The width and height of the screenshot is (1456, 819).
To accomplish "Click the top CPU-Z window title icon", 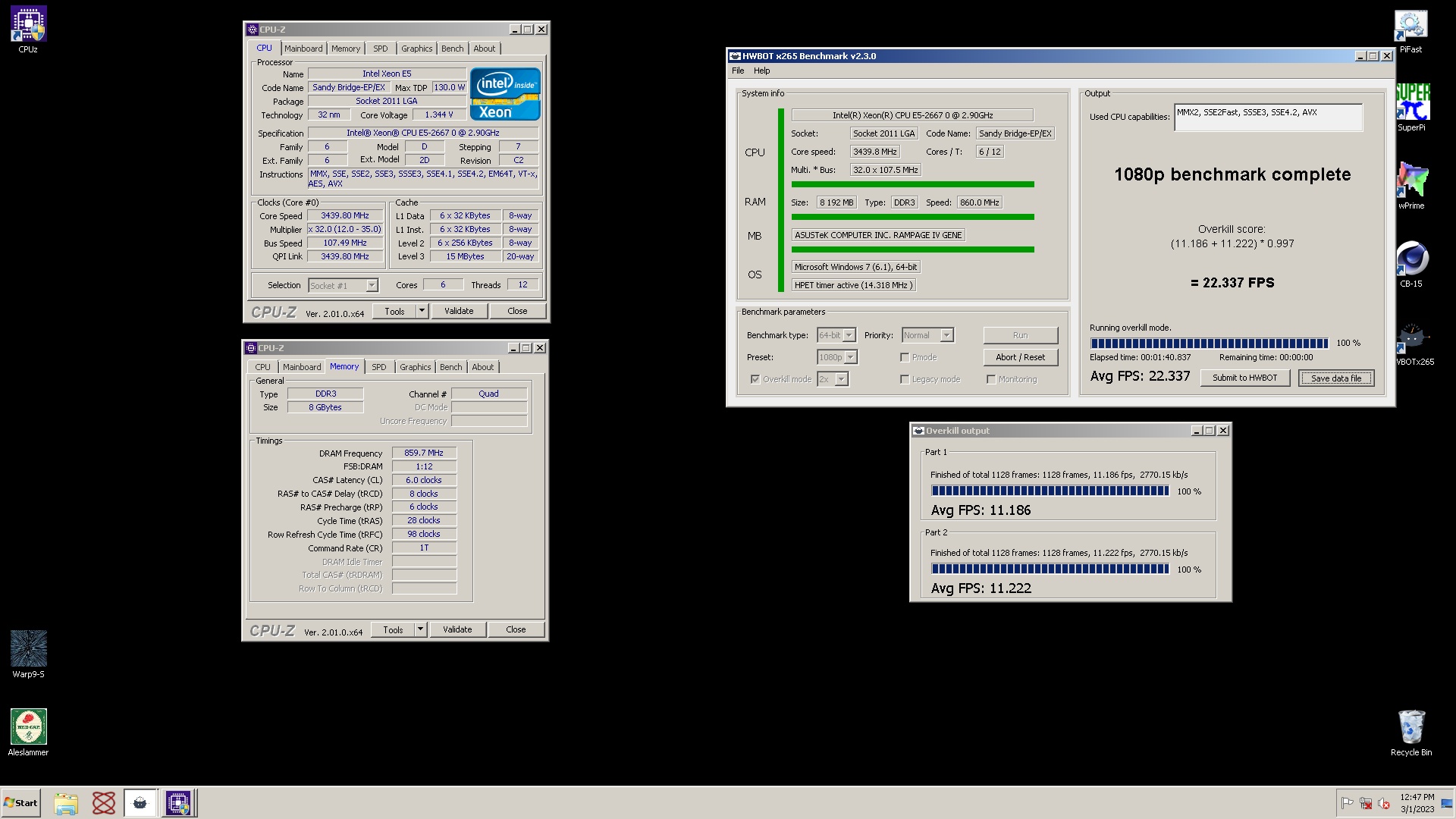I will tap(253, 30).
